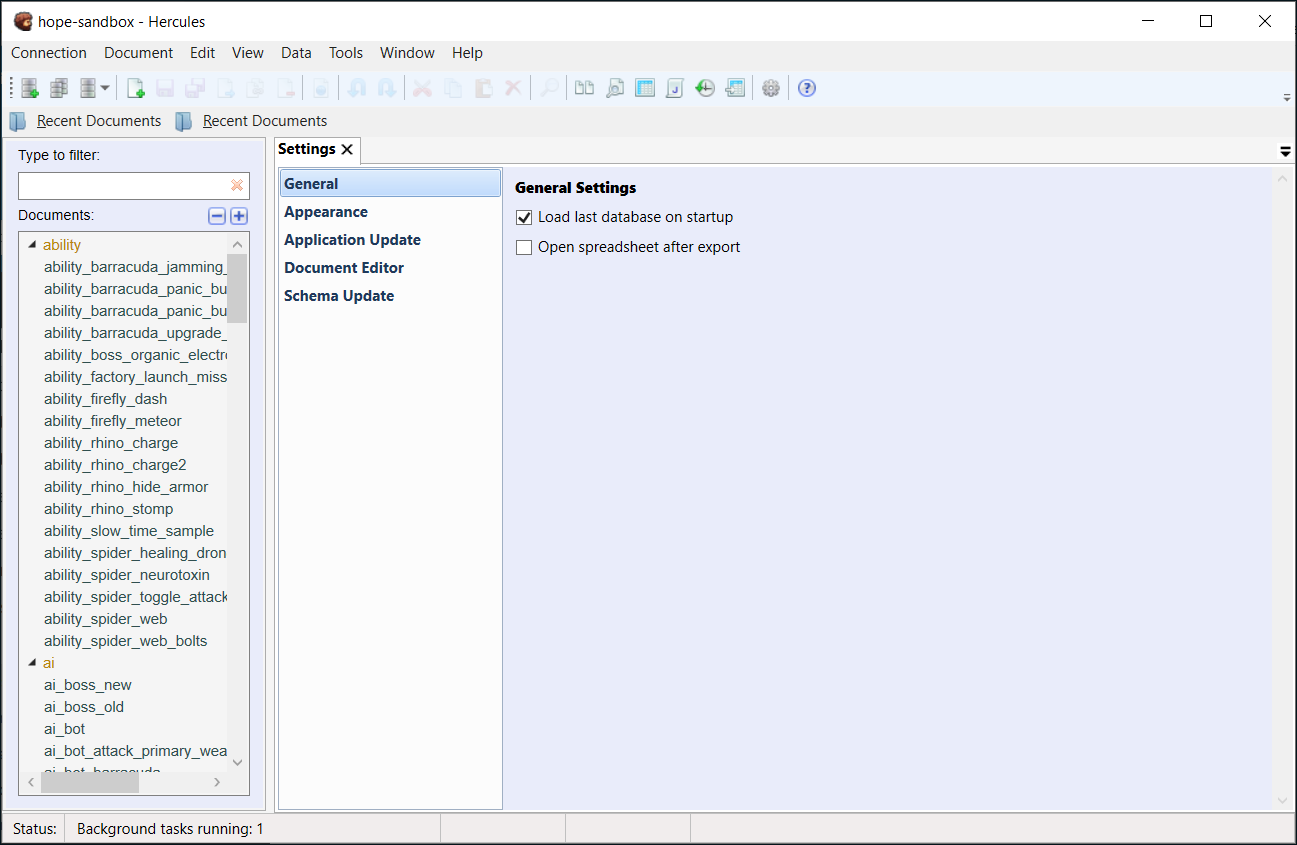Open the history clock toolbar icon

click(x=705, y=88)
